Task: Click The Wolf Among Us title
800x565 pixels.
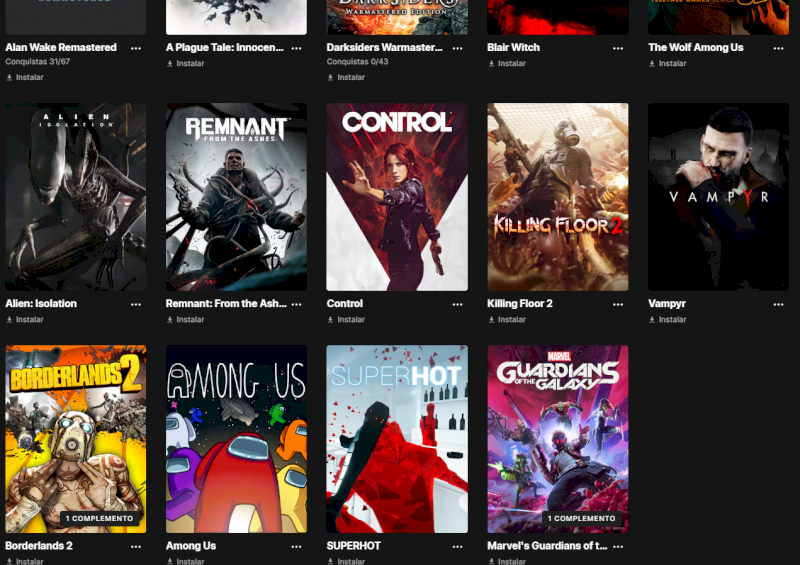Action: point(695,47)
